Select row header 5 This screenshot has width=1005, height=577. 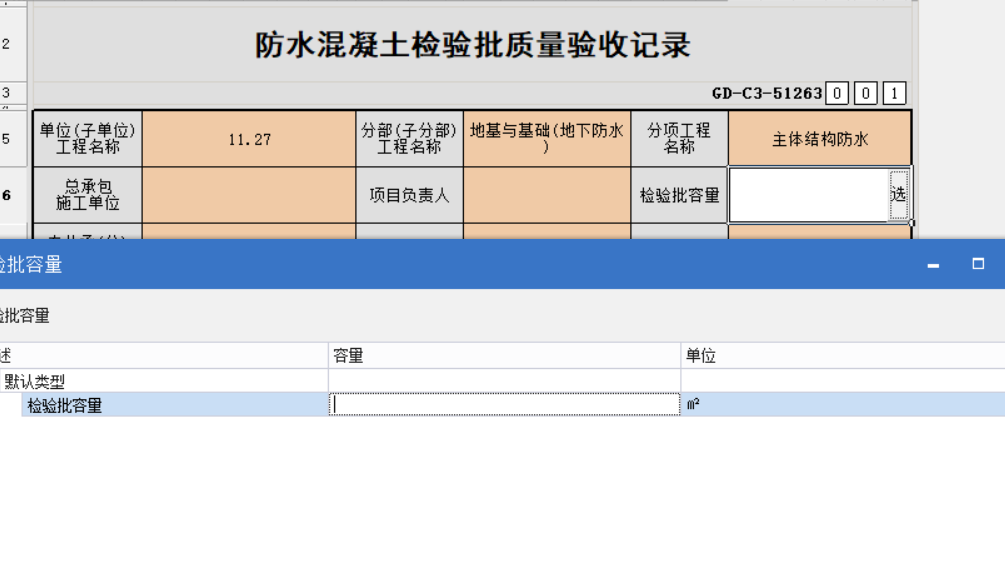(7, 139)
